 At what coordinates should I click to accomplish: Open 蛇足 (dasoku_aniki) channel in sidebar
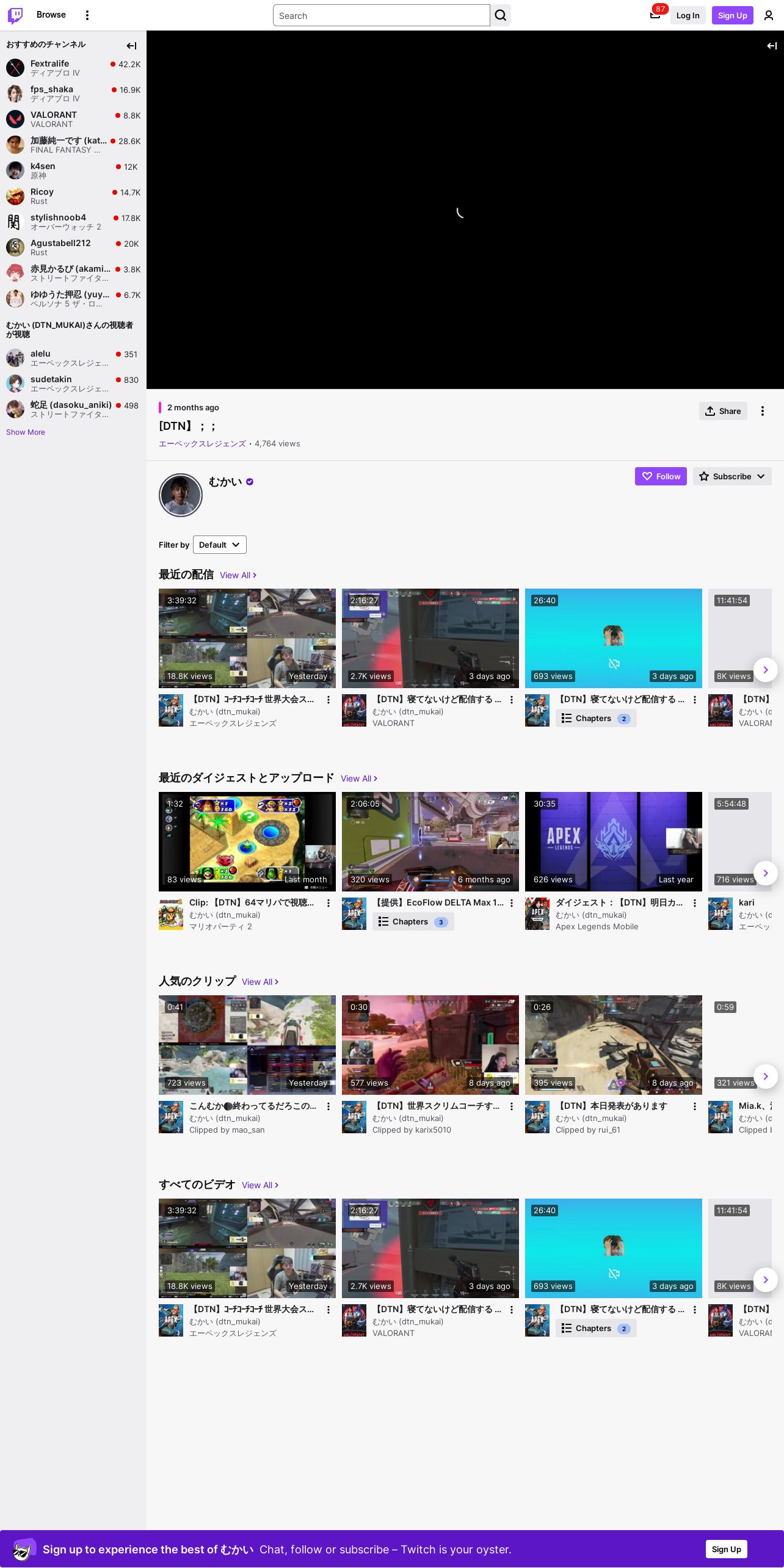click(73, 409)
